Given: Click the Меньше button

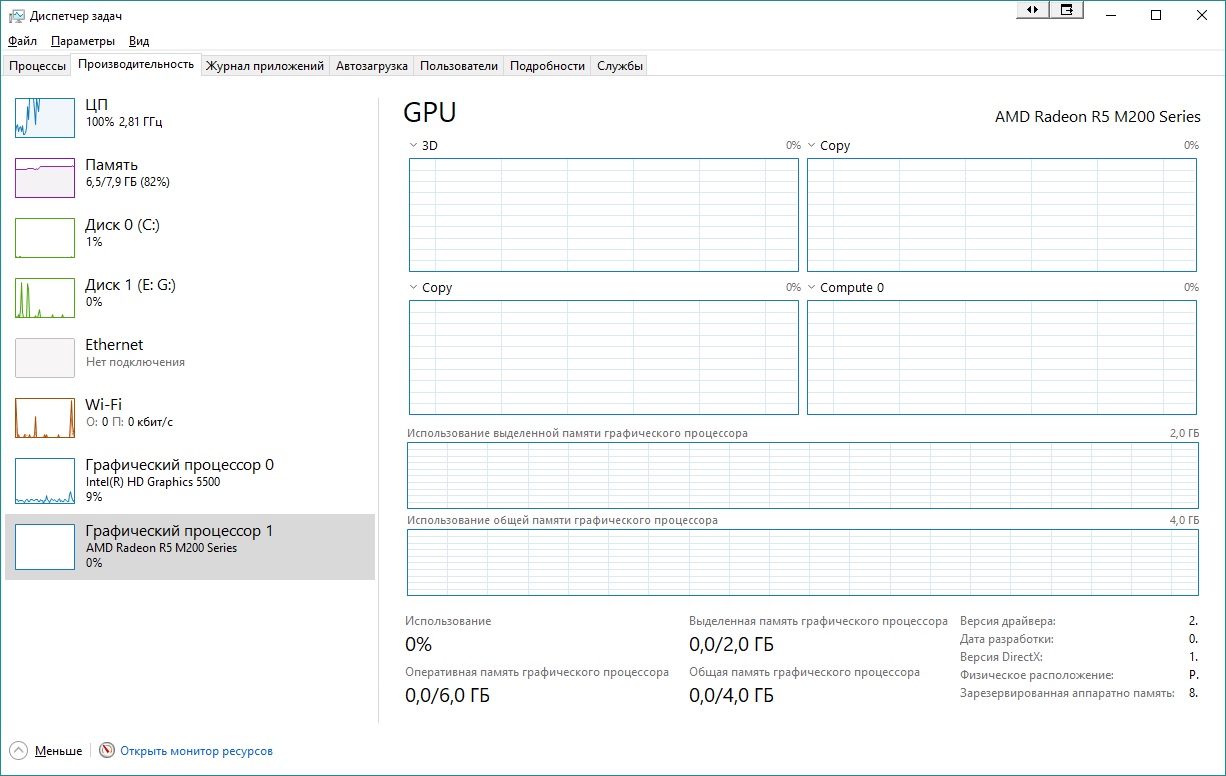Looking at the screenshot, I should [x=58, y=751].
